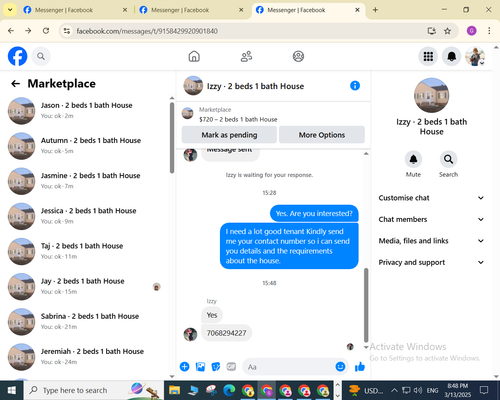
Task: Open Chrome three-dot menu
Action: pos(489,31)
